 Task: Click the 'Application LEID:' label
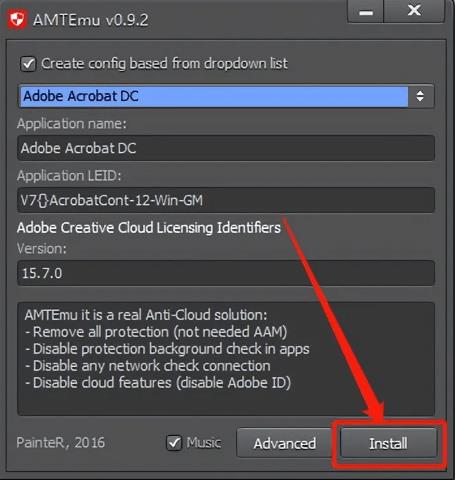69,176
